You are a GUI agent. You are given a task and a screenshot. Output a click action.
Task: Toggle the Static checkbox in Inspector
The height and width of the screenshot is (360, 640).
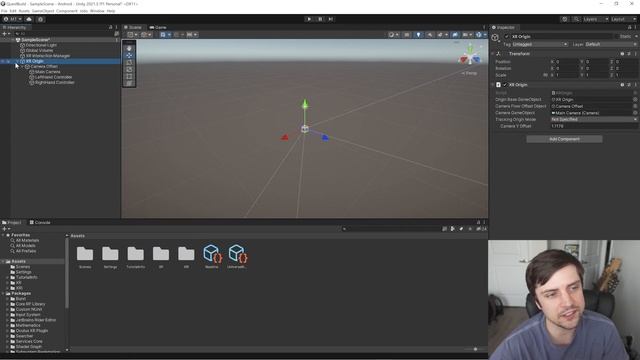point(617,36)
